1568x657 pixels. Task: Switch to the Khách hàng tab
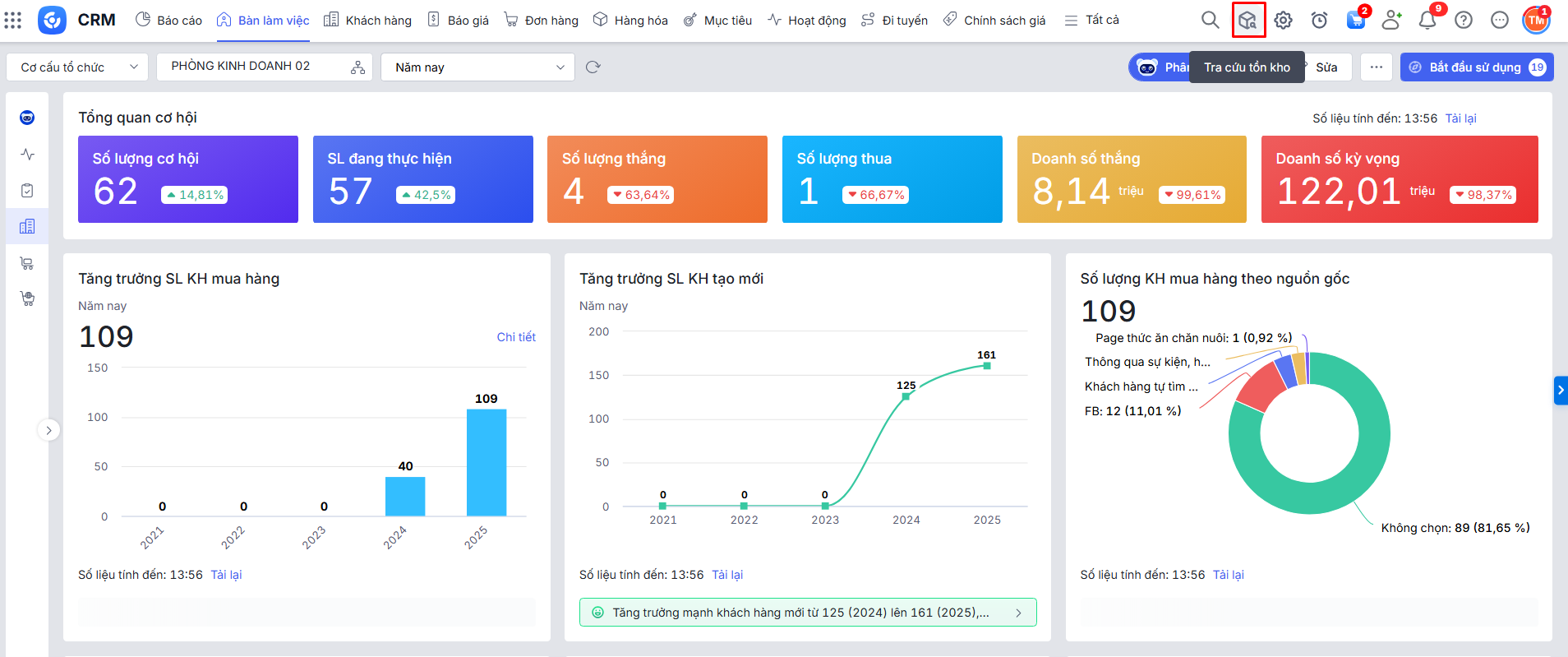click(x=367, y=21)
